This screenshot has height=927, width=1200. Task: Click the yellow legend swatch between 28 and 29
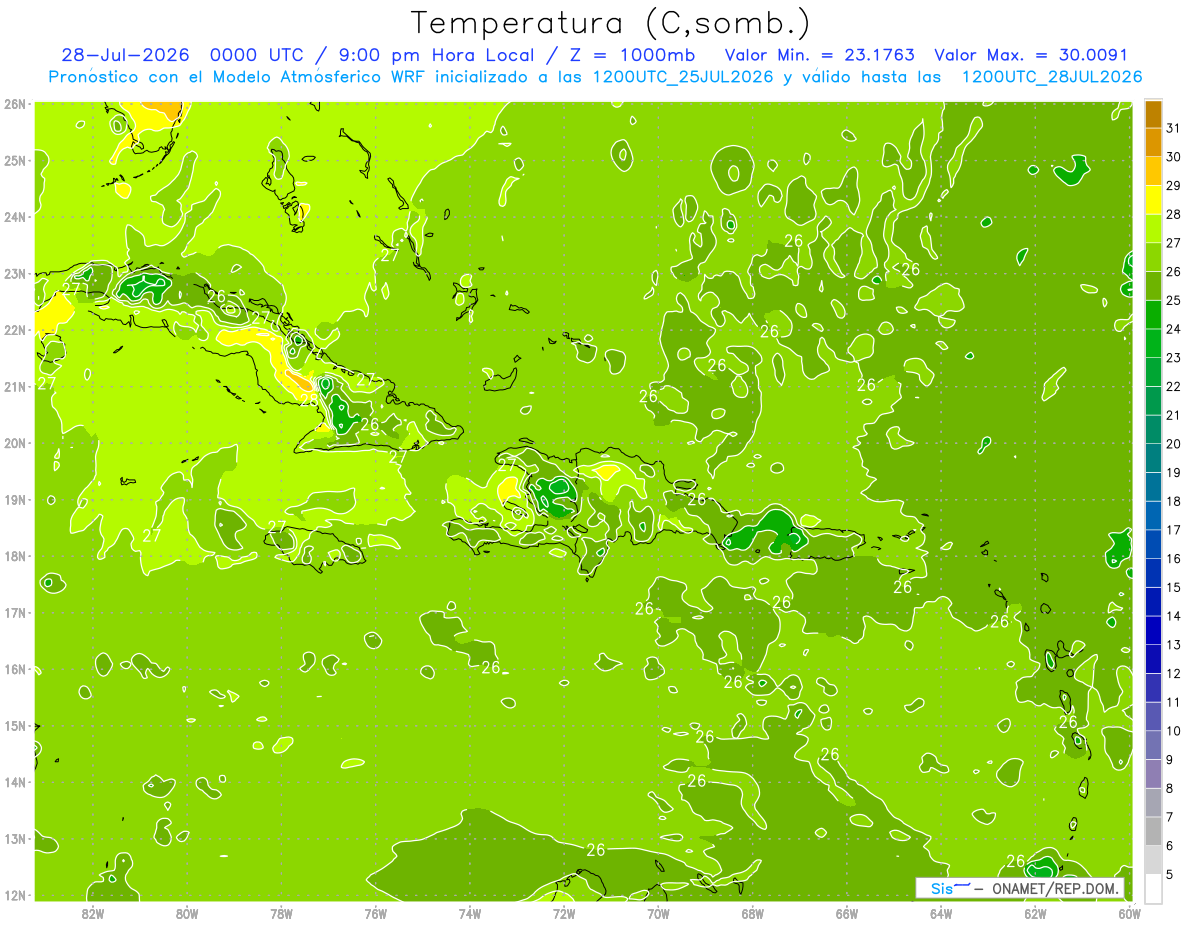(1154, 199)
